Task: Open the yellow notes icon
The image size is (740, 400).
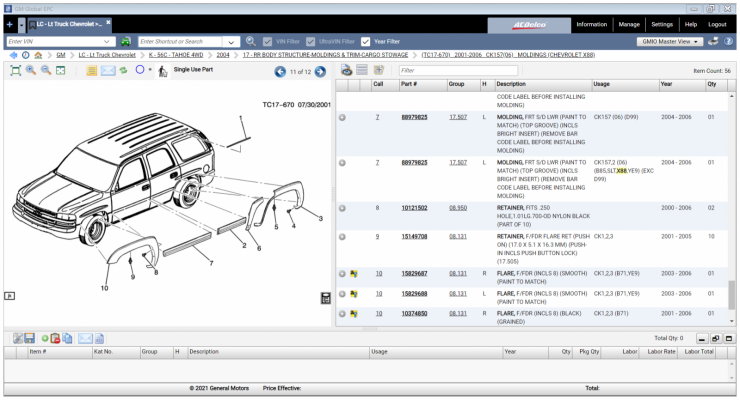Action: point(92,71)
